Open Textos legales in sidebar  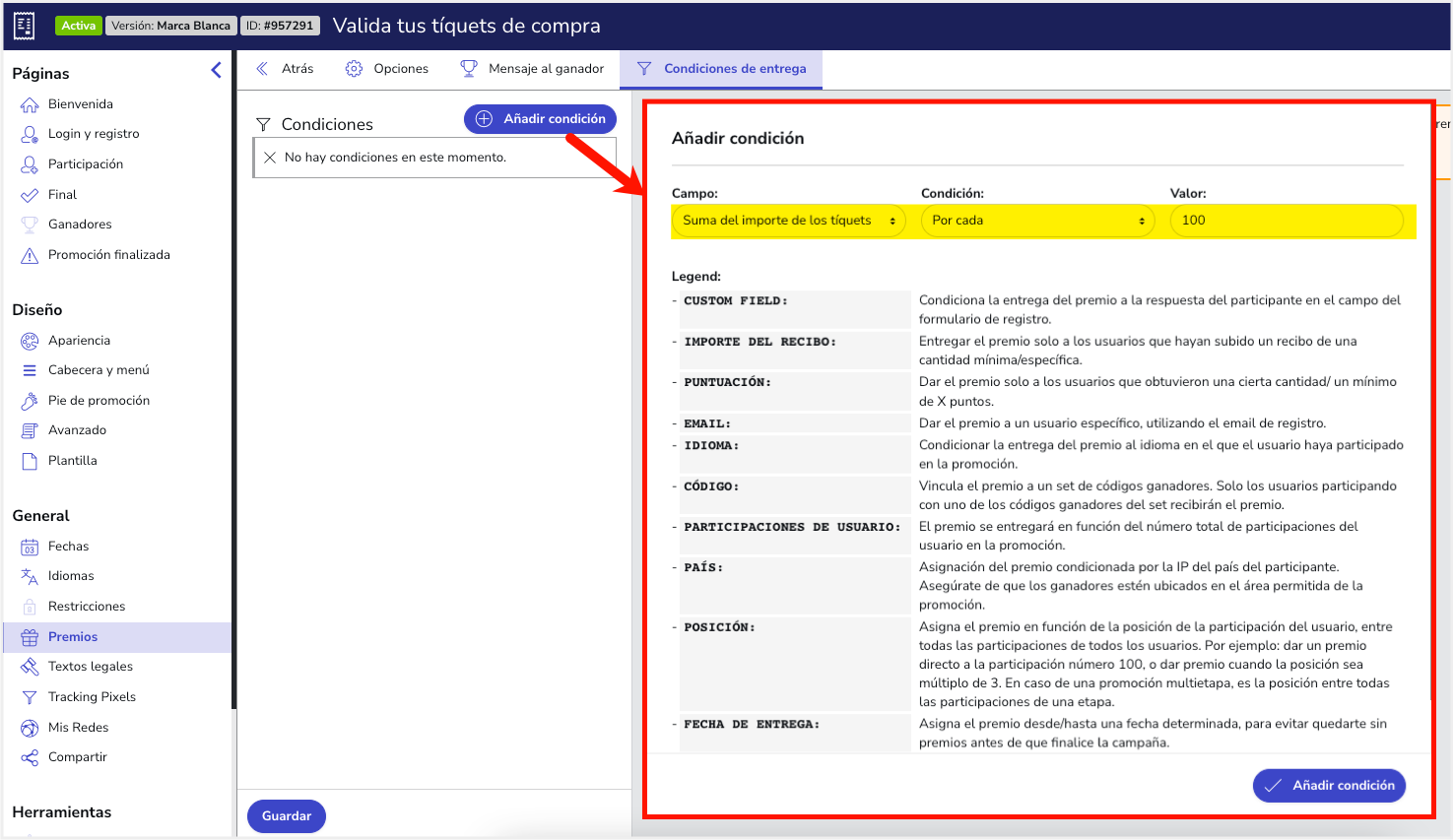[90, 667]
